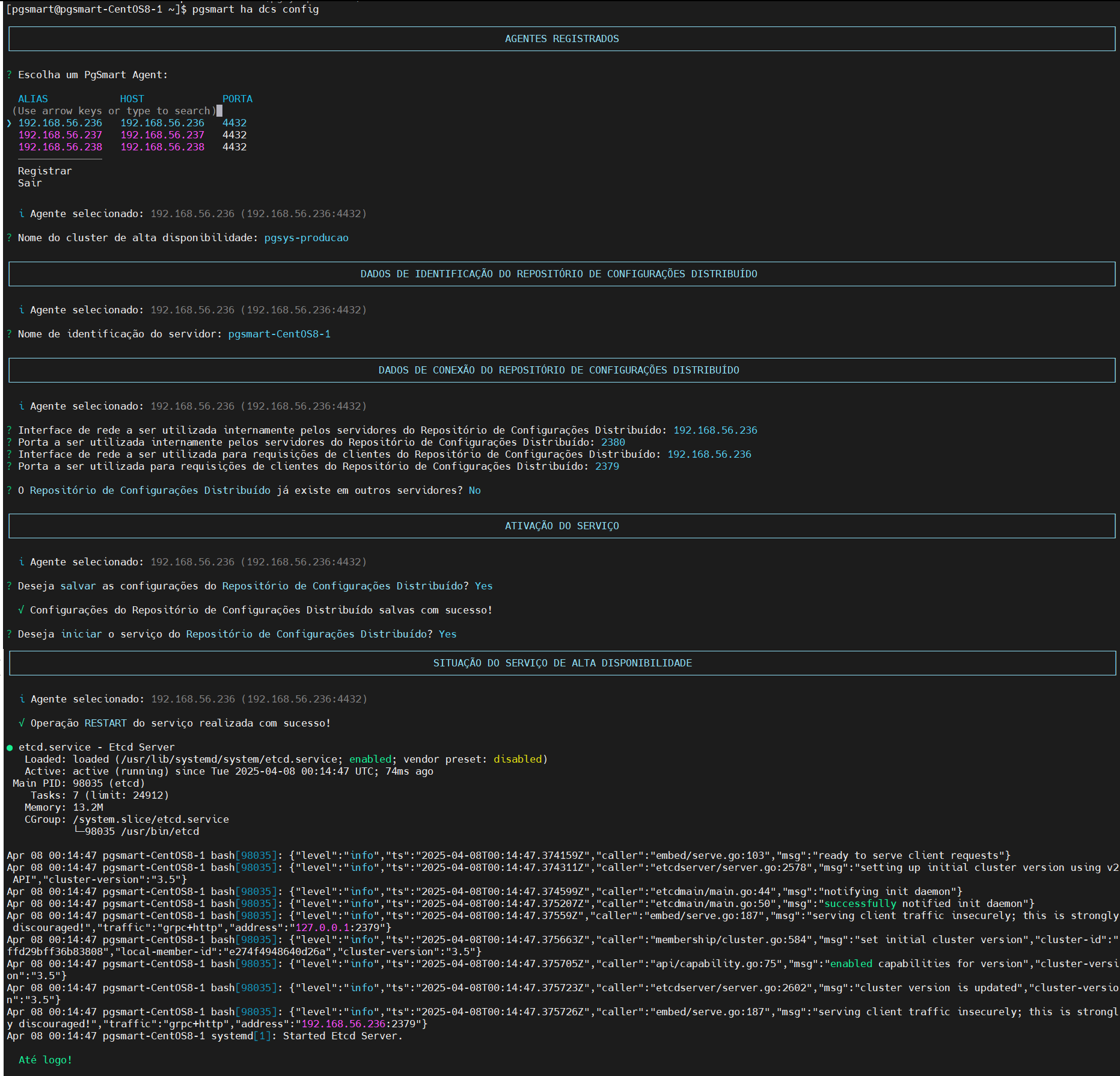This screenshot has width=1120, height=1076.
Task: Click the server name value pgsmart-CentOS8-1
Action: [280, 334]
